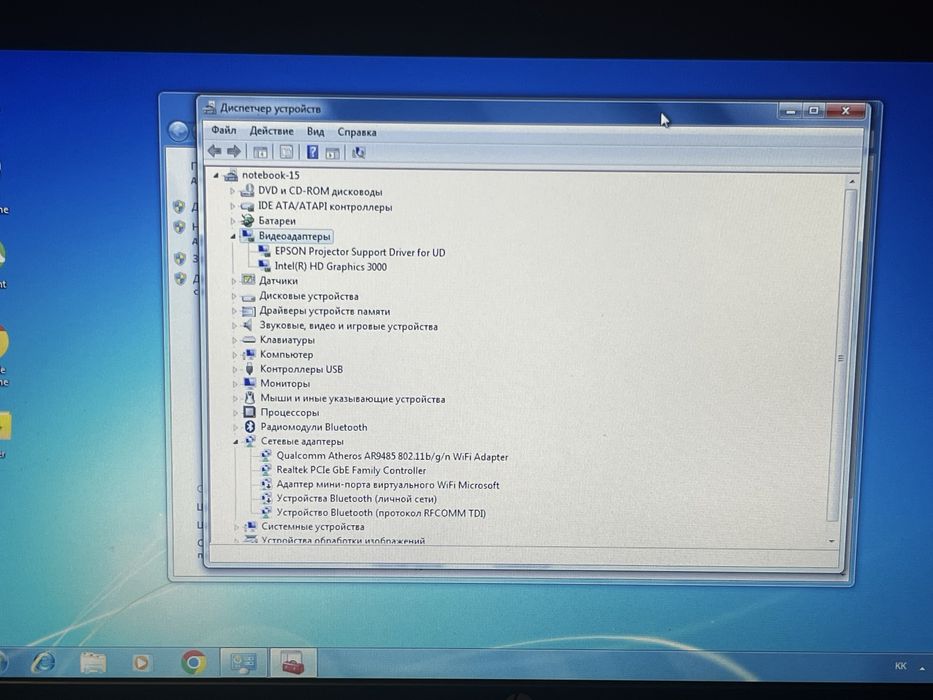This screenshot has height=700, width=933.
Task: Switch to Control Panel taskbar button
Action: tap(243, 662)
